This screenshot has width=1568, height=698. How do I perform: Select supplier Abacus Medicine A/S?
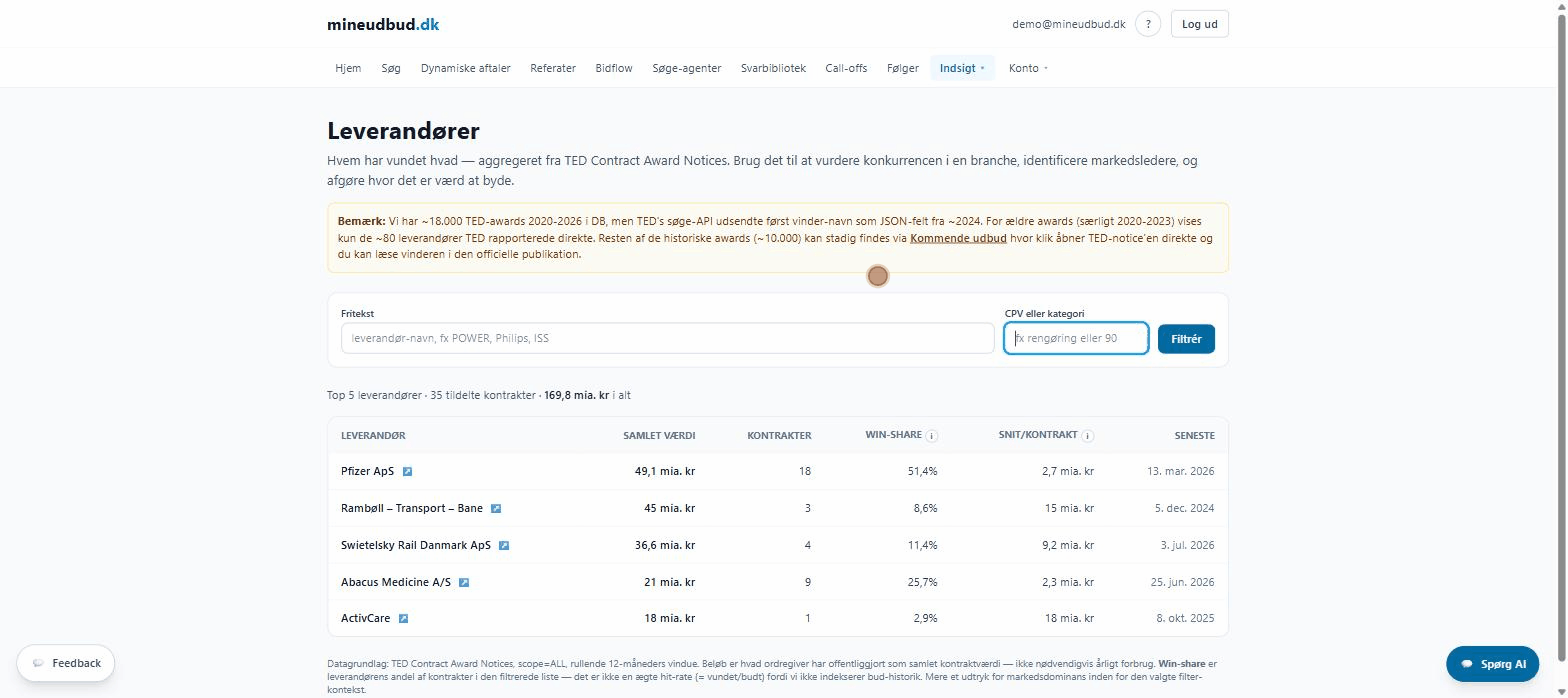pyautogui.click(x=396, y=582)
